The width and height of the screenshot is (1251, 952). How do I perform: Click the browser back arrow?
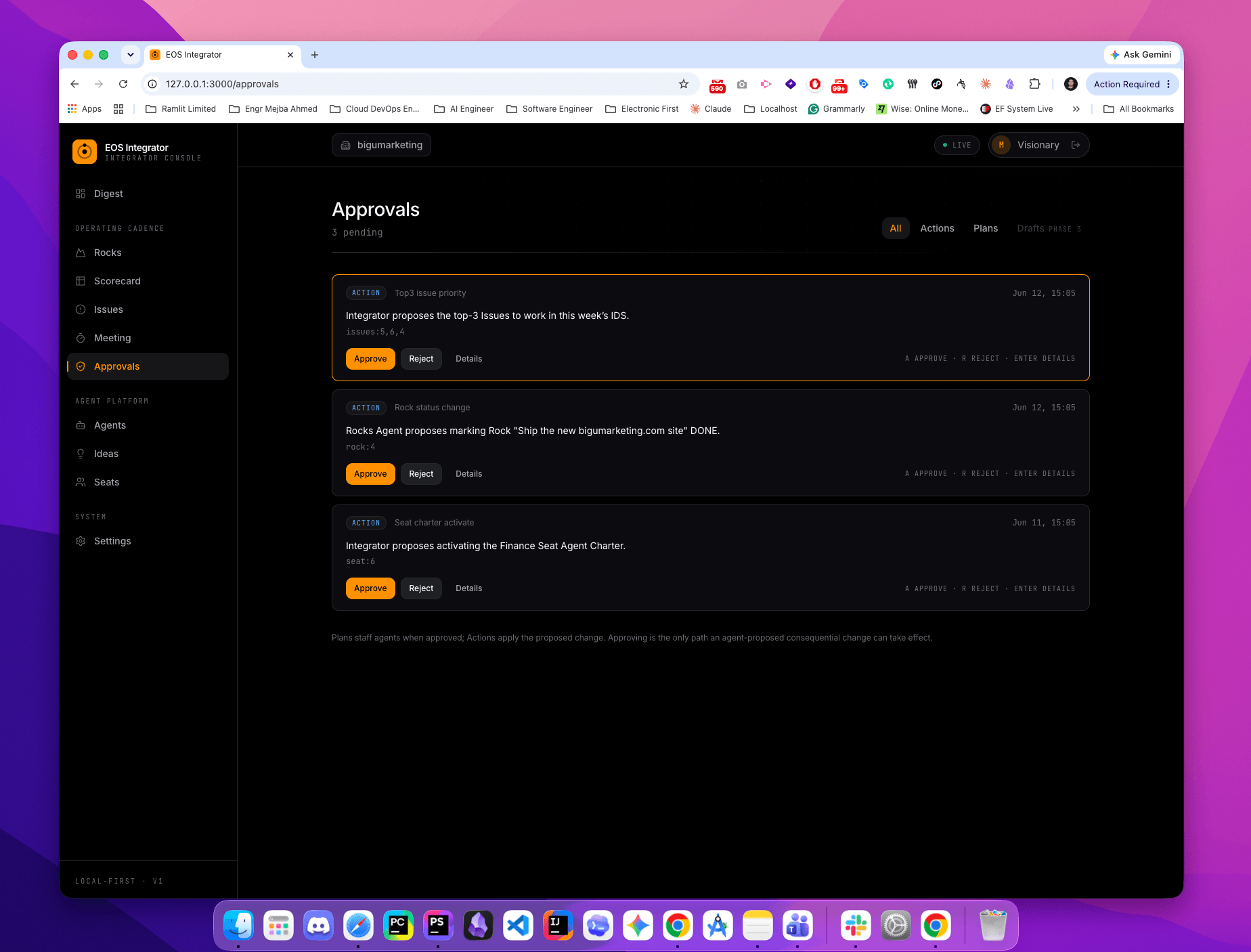pyautogui.click(x=74, y=84)
